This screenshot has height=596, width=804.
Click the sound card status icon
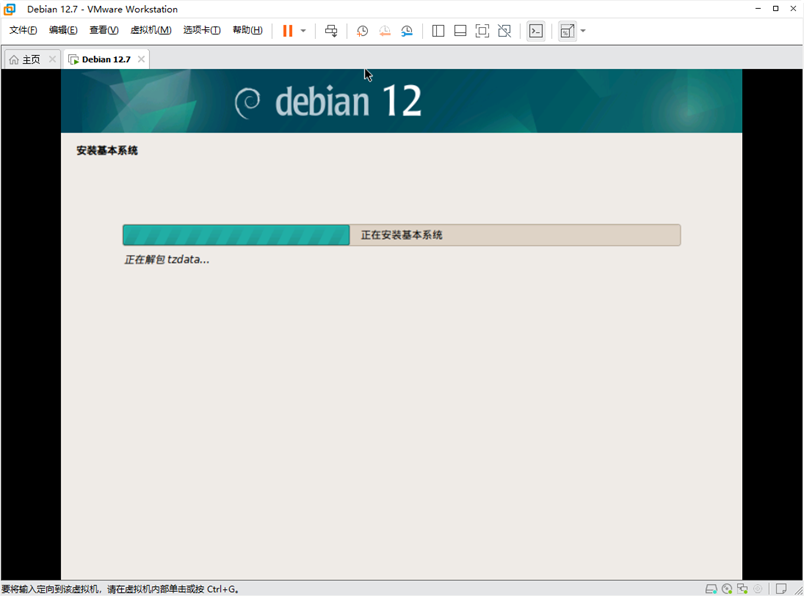[757, 589]
